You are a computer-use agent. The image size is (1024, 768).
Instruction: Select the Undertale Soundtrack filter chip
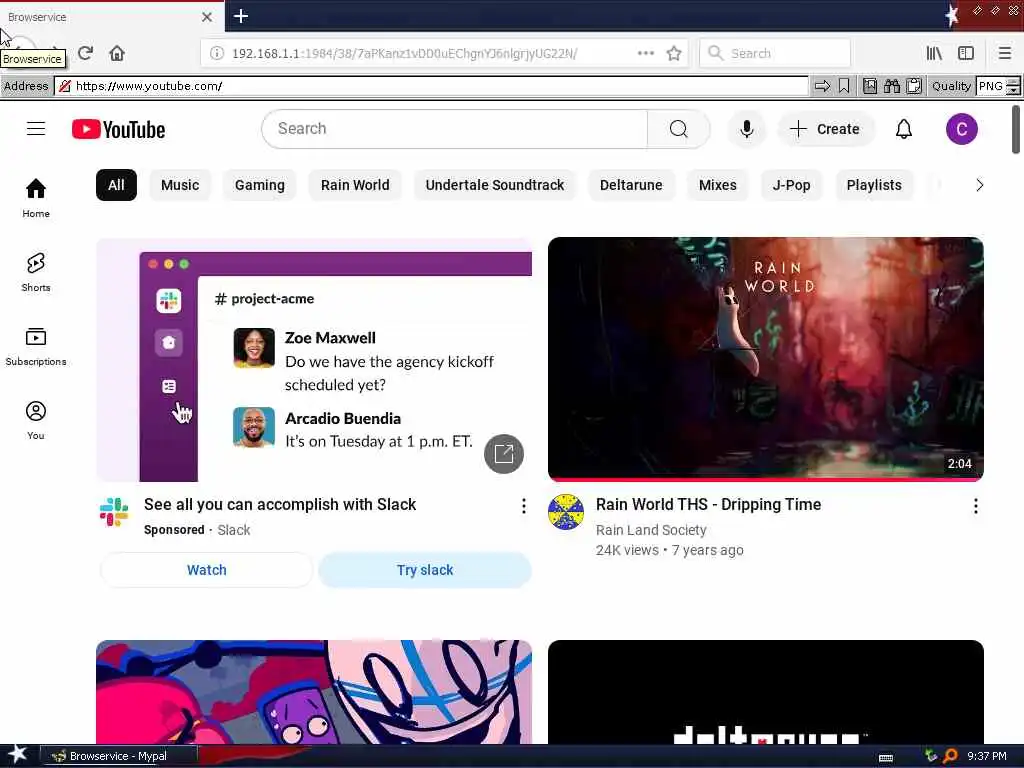(494, 185)
